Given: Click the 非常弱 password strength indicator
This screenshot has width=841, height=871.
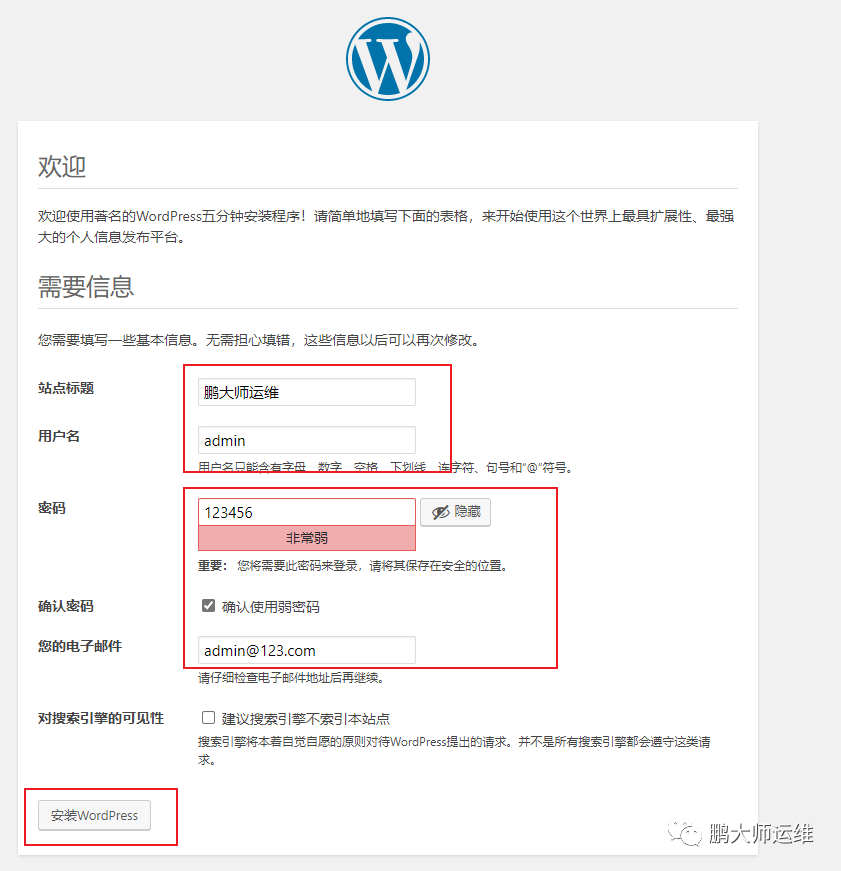Looking at the screenshot, I should click(307, 538).
